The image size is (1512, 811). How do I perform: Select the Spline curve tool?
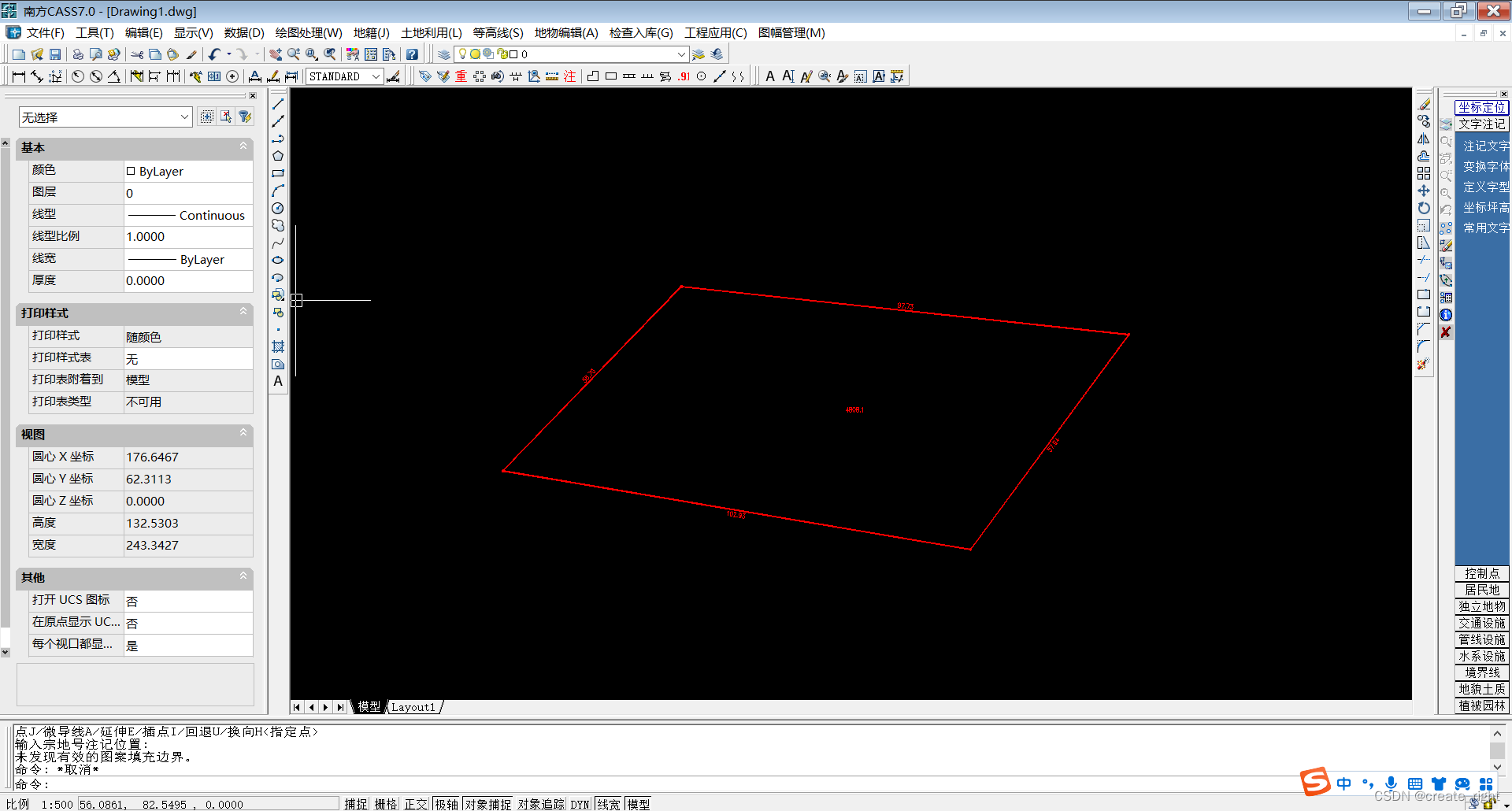click(x=278, y=243)
